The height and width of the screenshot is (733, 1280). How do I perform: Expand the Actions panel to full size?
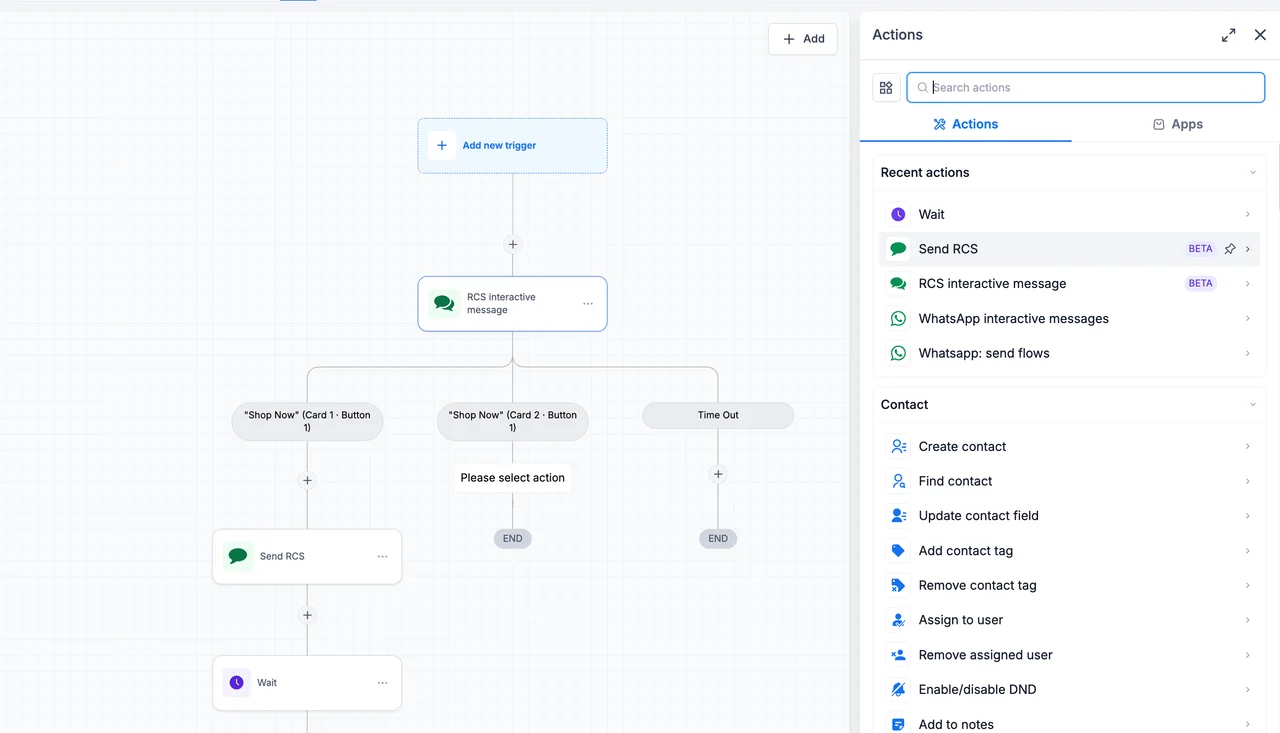coord(1228,35)
